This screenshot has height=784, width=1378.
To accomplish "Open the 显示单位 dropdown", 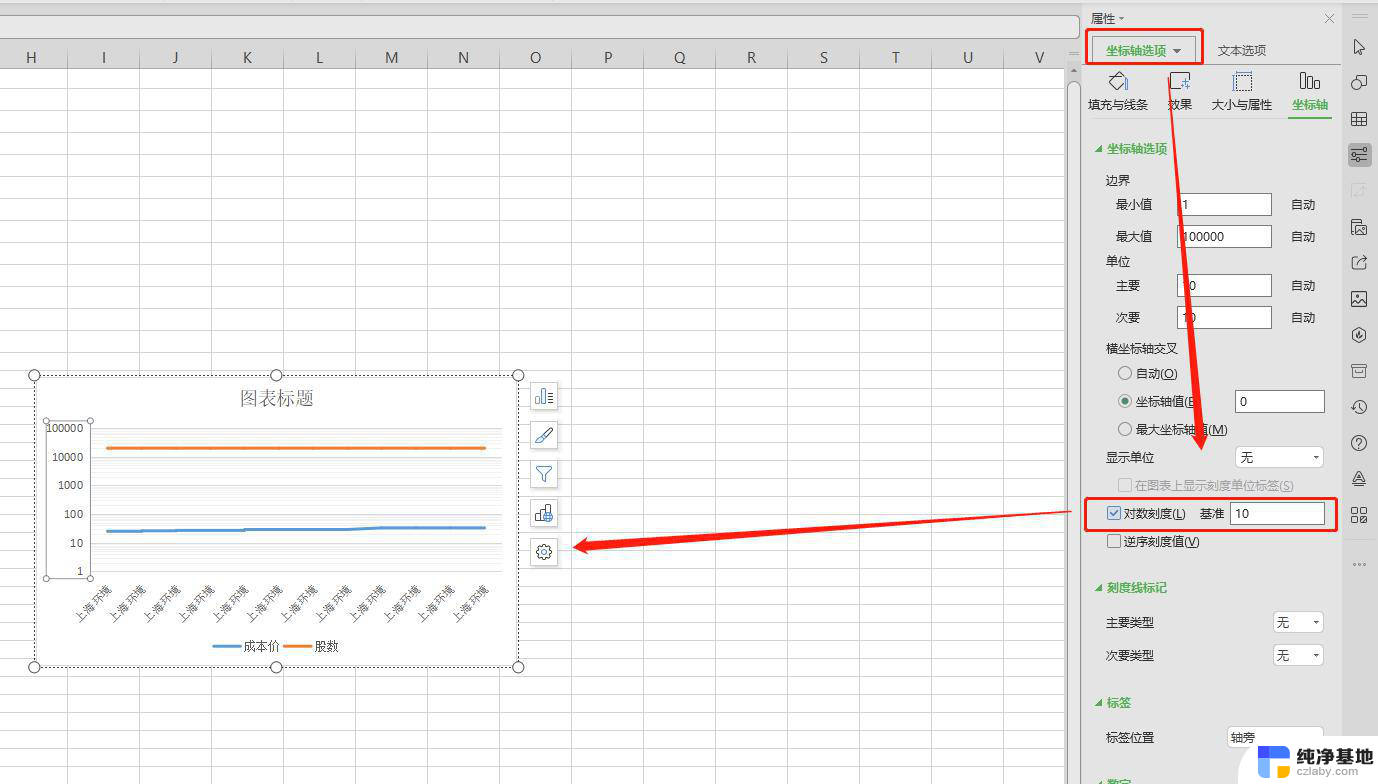I will click(x=1280, y=457).
